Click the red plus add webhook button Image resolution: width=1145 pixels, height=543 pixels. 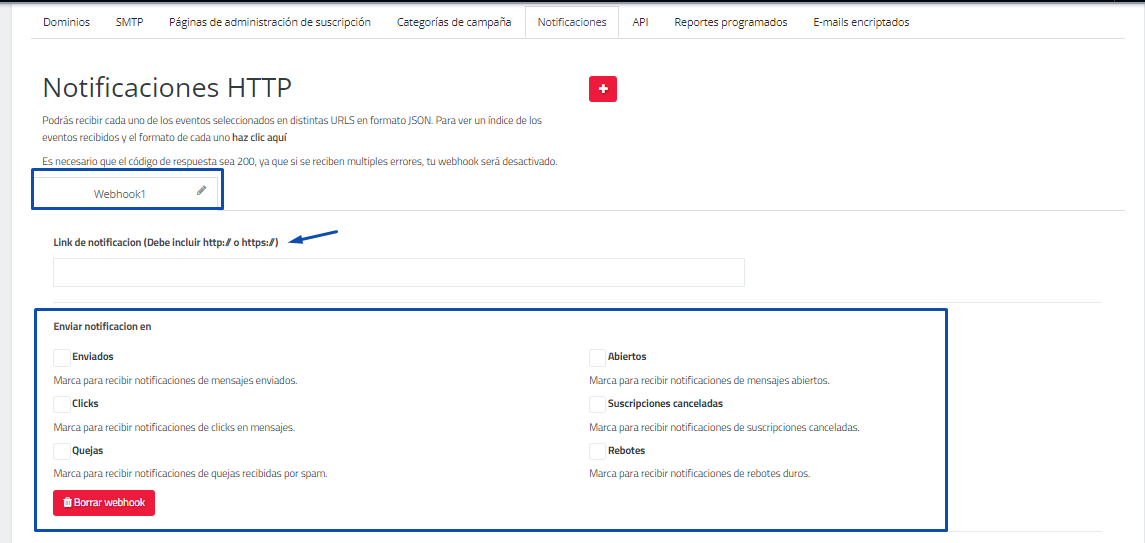(x=602, y=89)
